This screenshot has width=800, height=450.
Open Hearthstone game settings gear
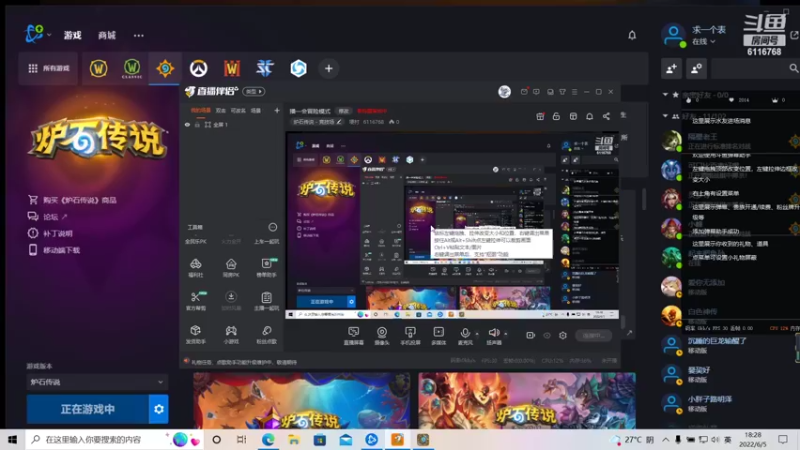(x=159, y=409)
